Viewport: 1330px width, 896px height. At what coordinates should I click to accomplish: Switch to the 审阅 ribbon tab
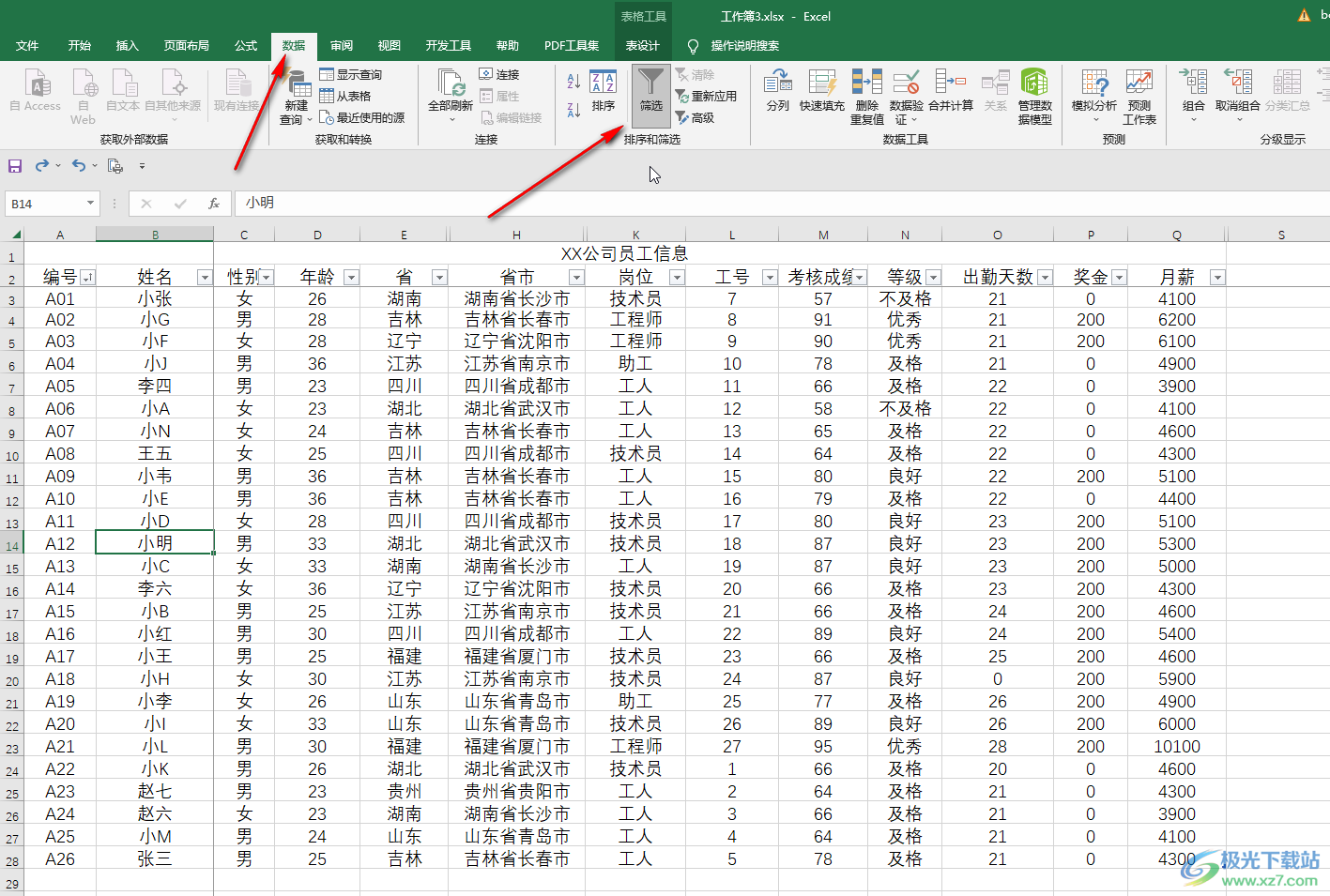(x=342, y=45)
